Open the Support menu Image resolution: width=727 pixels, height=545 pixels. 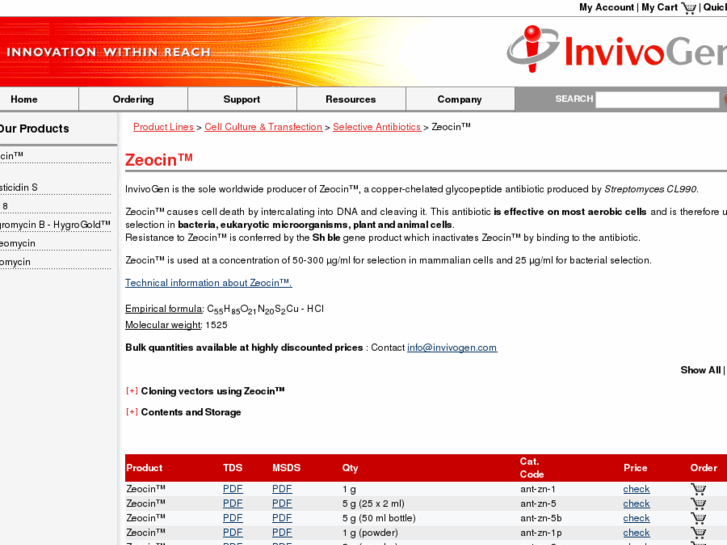point(242,99)
